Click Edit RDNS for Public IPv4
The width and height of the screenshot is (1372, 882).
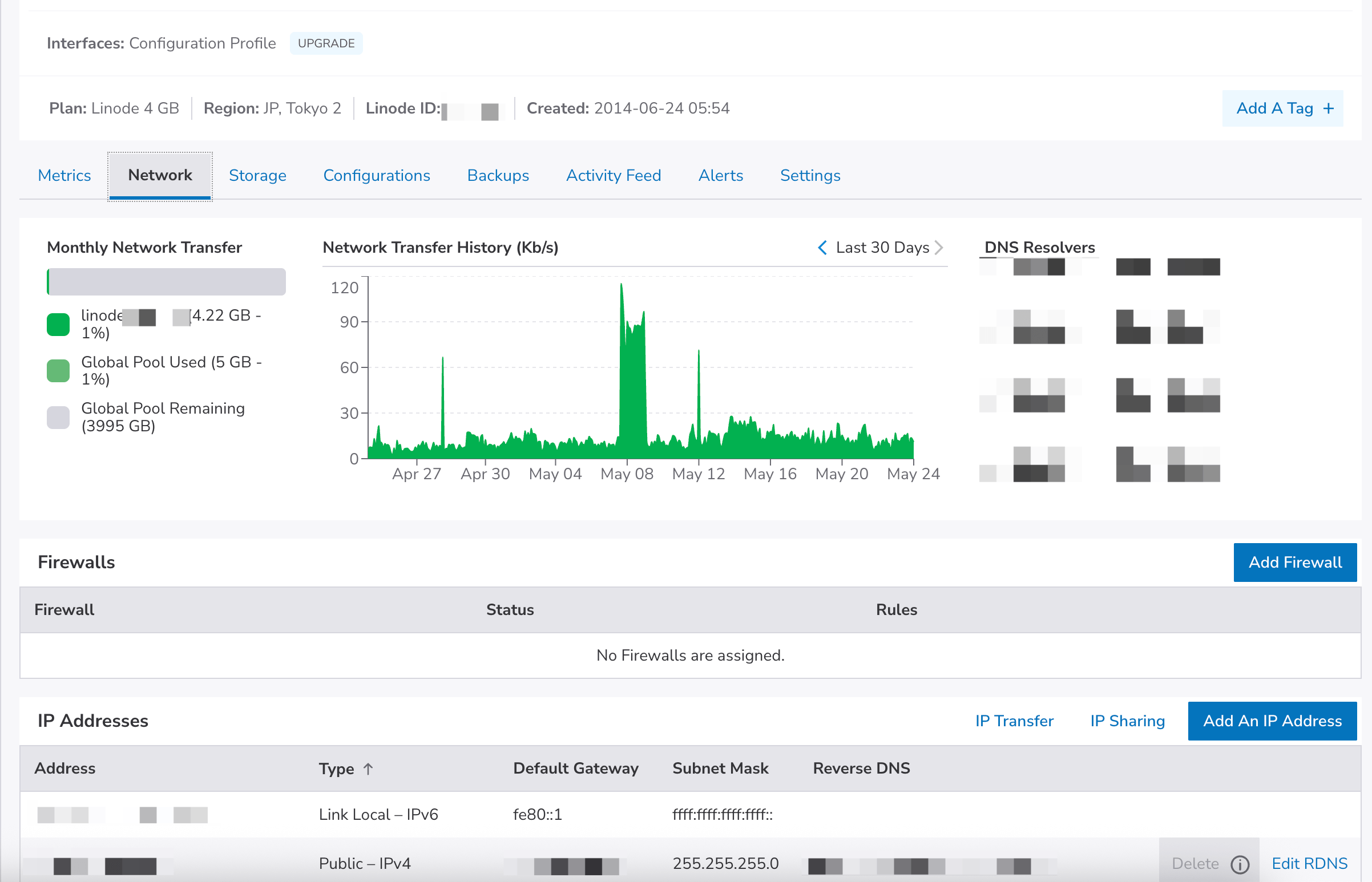coord(1309,864)
